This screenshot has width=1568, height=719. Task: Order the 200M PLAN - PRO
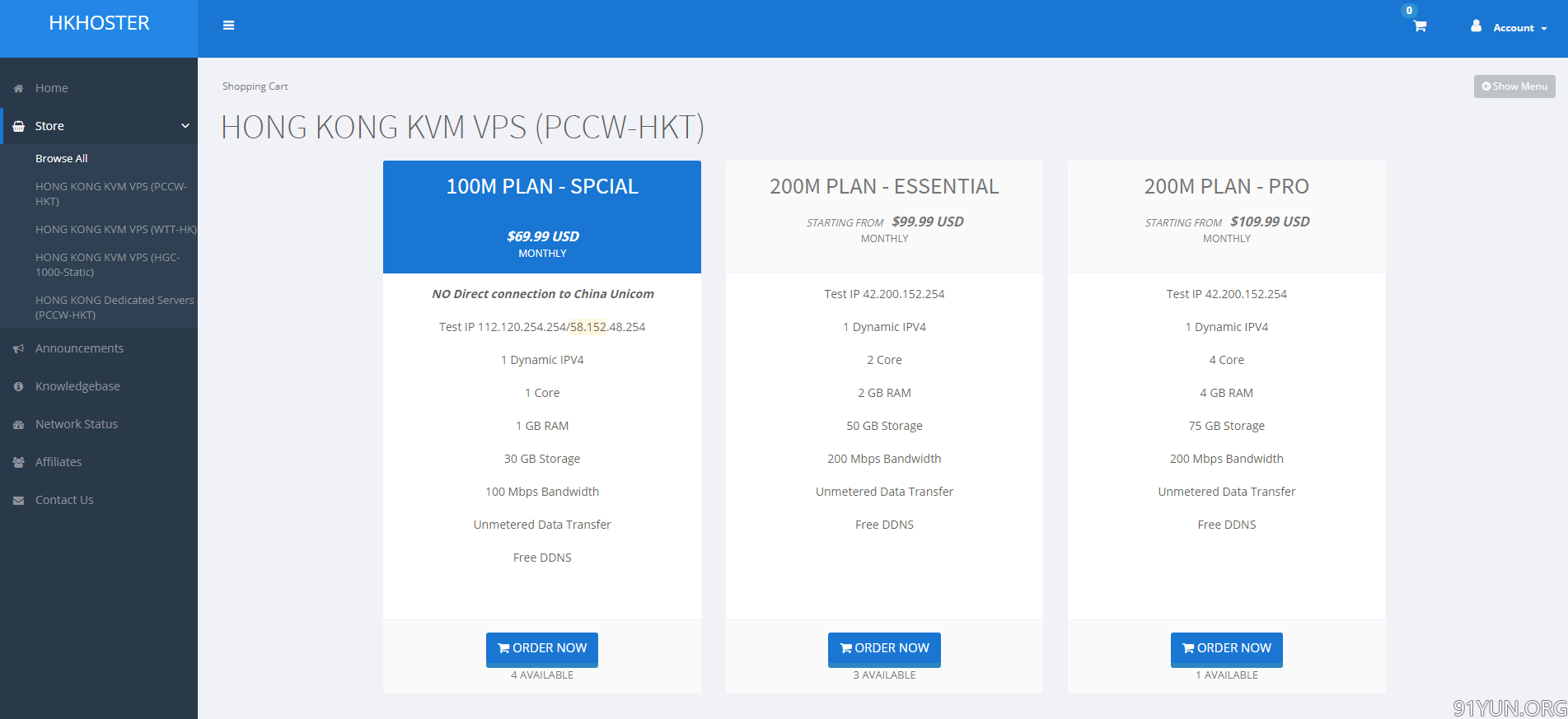point(1227,649)
